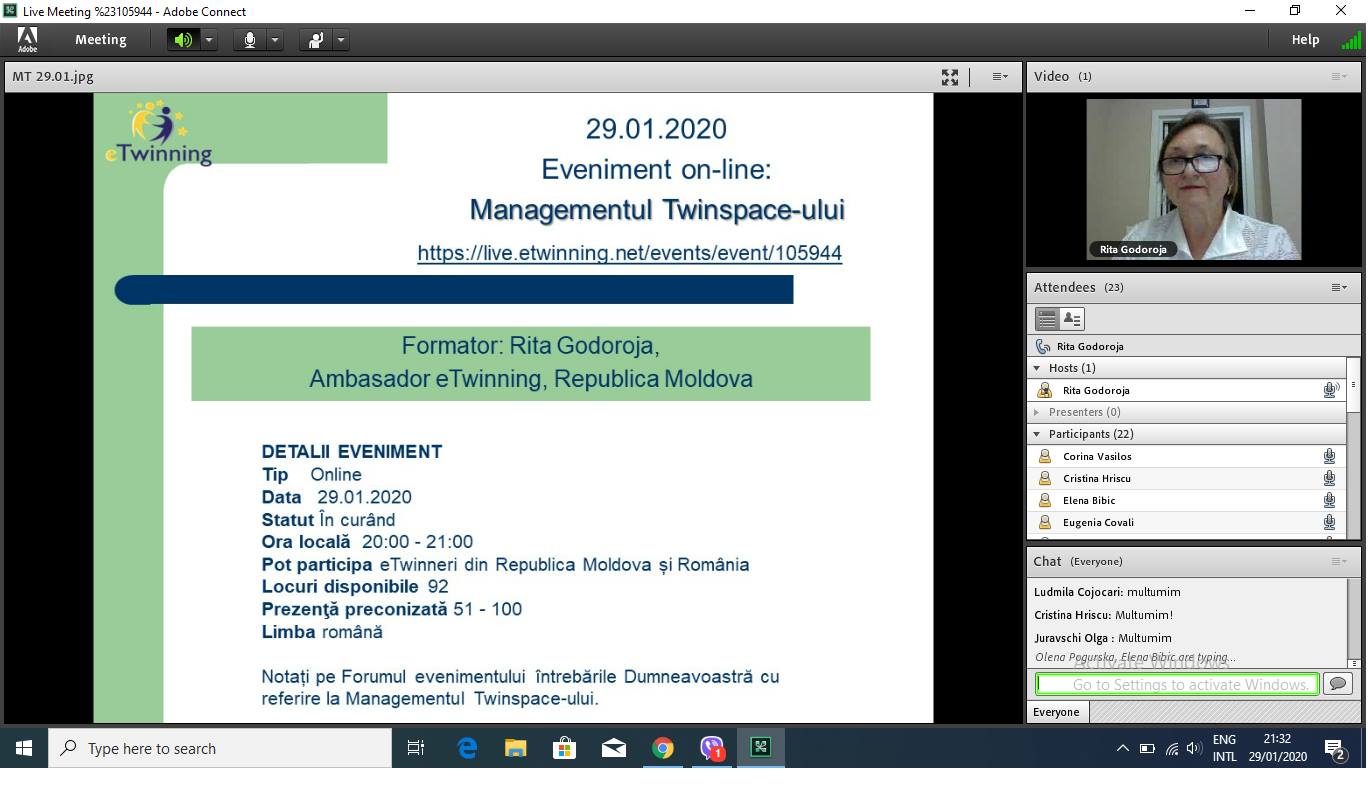
Task: Open the Help menu
Action: pyautogui.click(x=1305, y=40)
